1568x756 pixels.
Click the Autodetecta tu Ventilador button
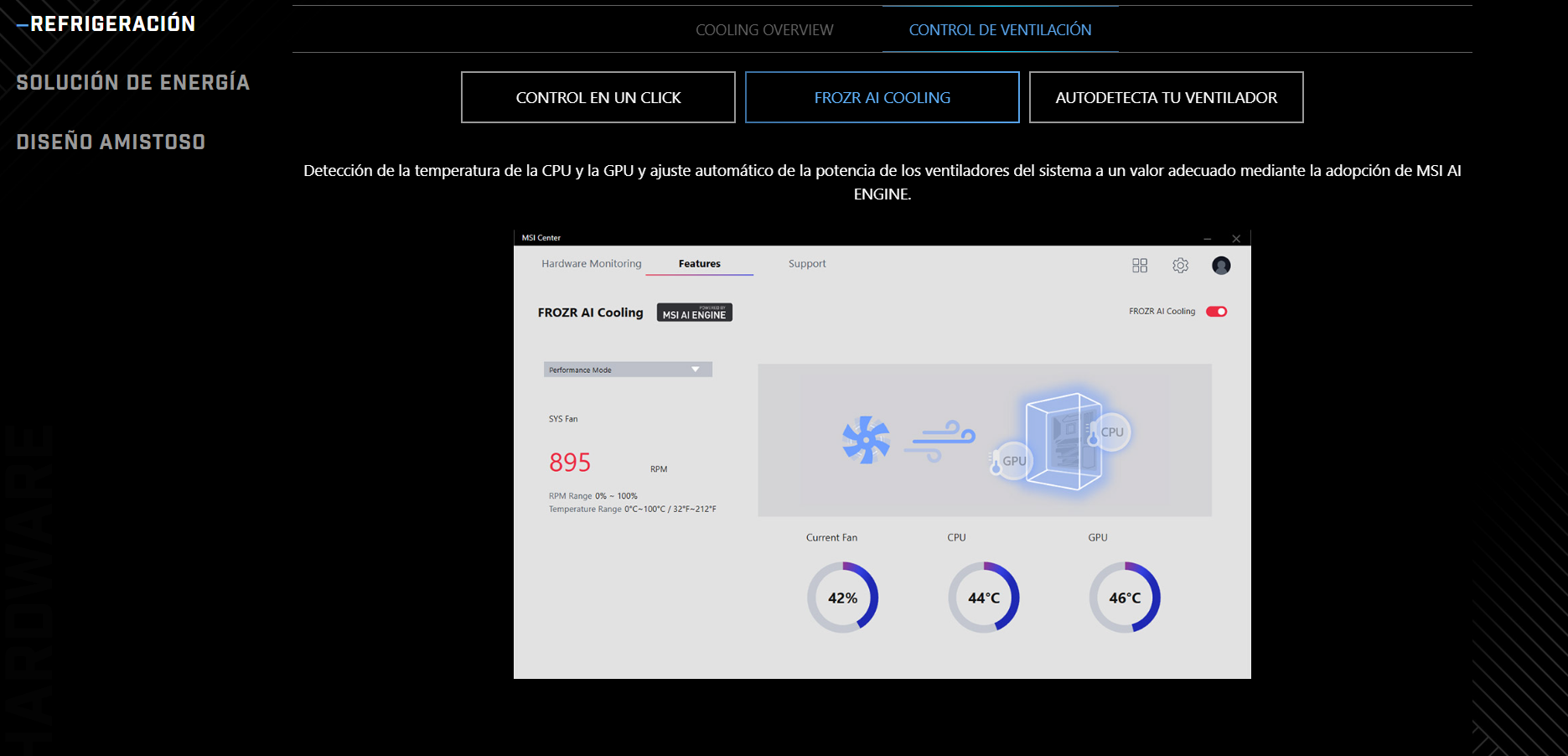[1167, 97]
